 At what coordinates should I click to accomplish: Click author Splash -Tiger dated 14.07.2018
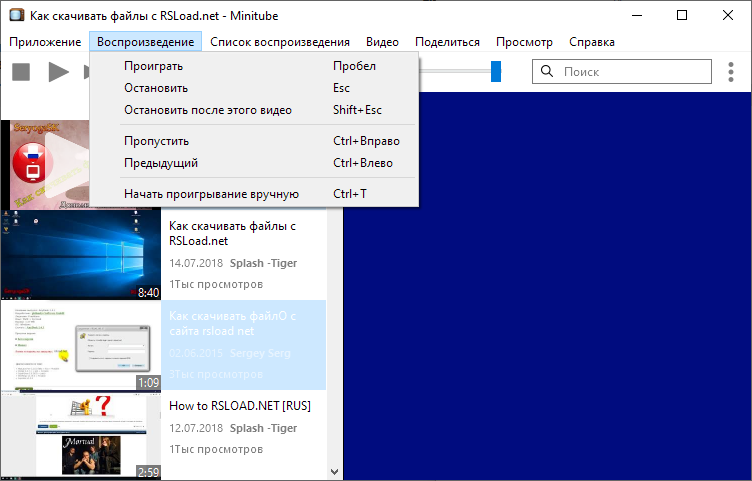click(263, 263)
